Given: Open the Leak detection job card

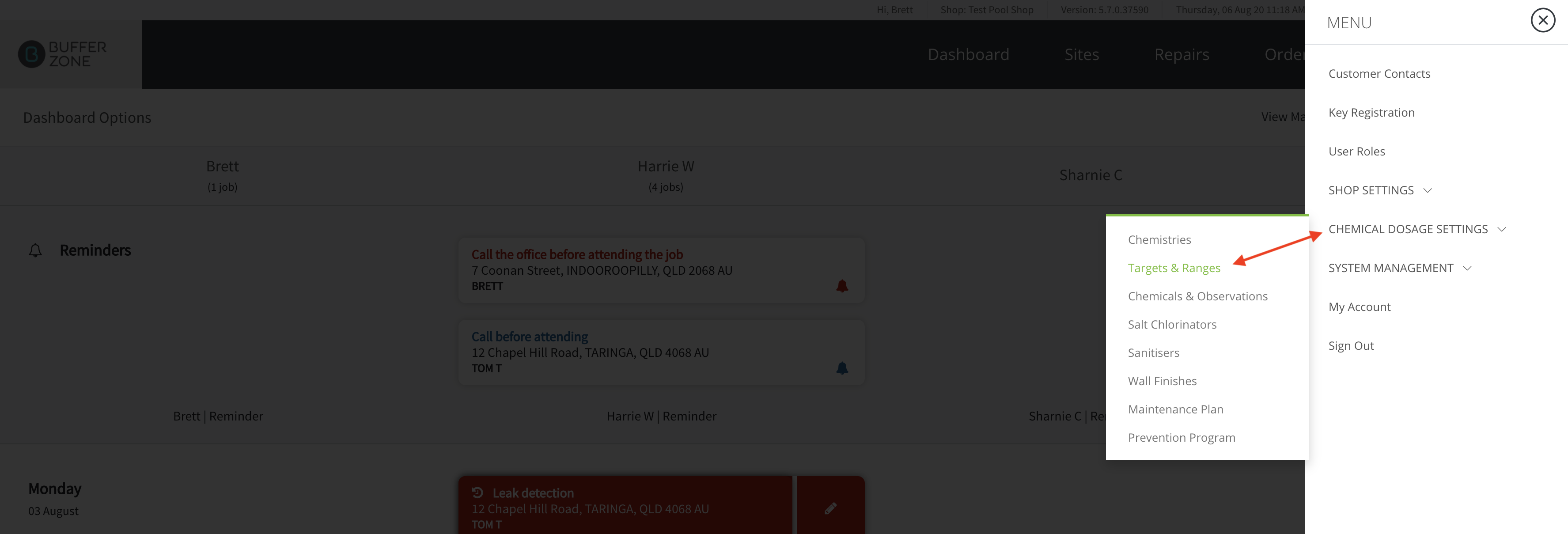Looking at the screenshot, I should point(625,507).
